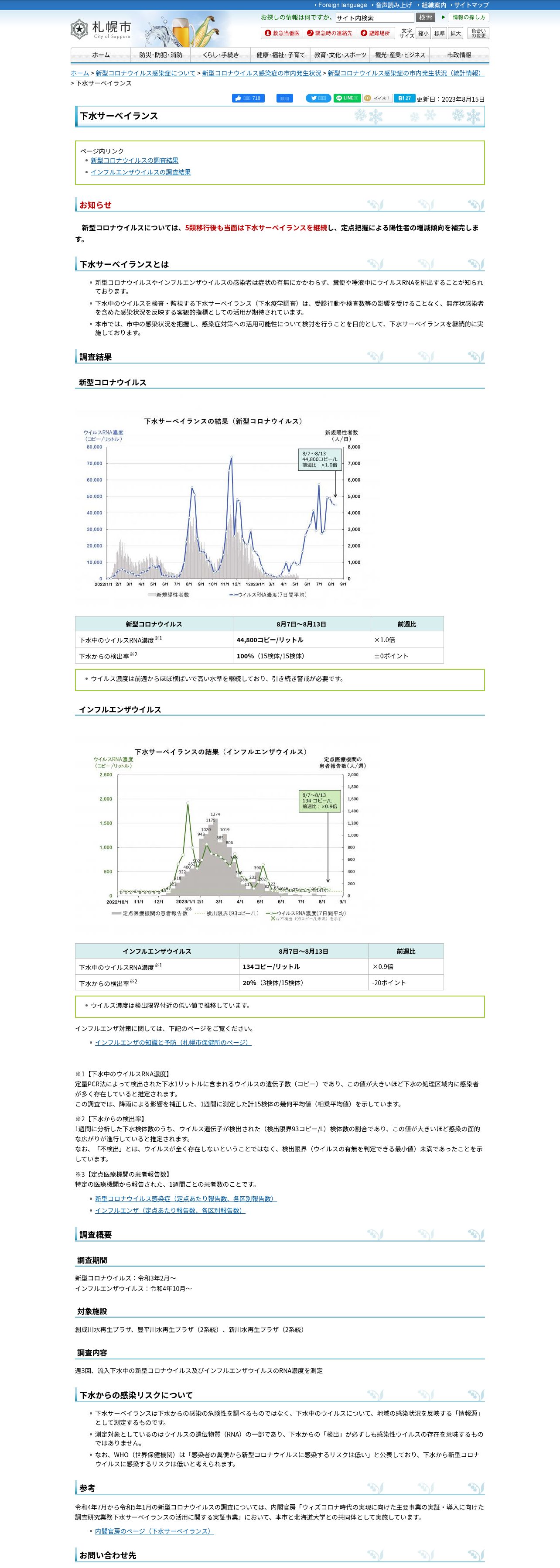Viewport: 560px width, 1568px height.
Task: Open 避難場所 evacuation sites link
Action: (376, 33)
